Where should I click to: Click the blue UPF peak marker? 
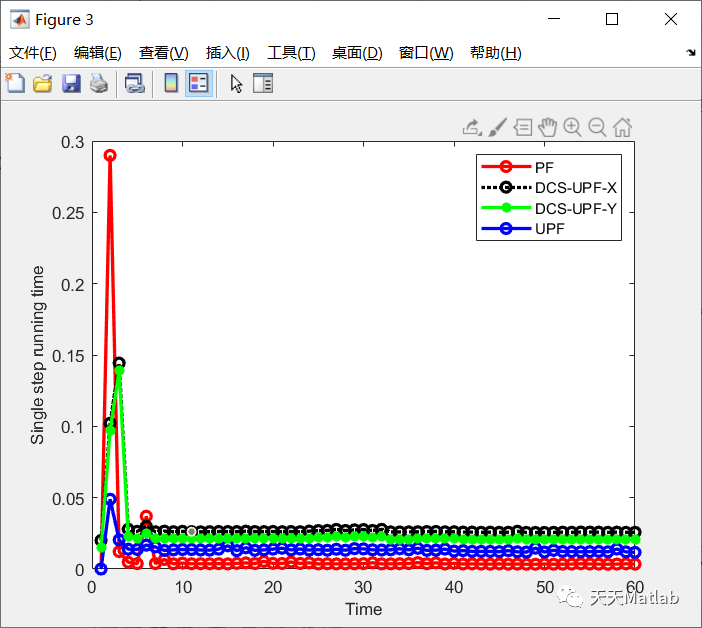tap(111, 499)
